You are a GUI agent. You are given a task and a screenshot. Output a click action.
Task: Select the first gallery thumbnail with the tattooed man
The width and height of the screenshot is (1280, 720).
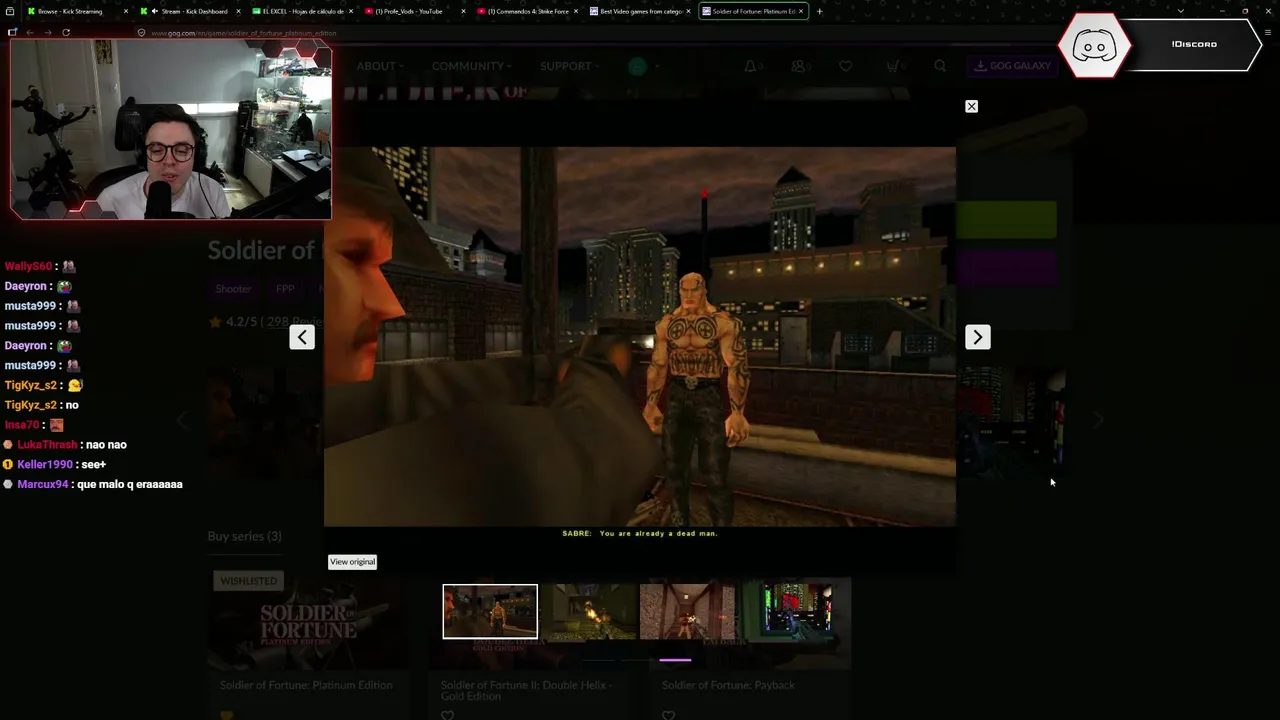[490, 611]
